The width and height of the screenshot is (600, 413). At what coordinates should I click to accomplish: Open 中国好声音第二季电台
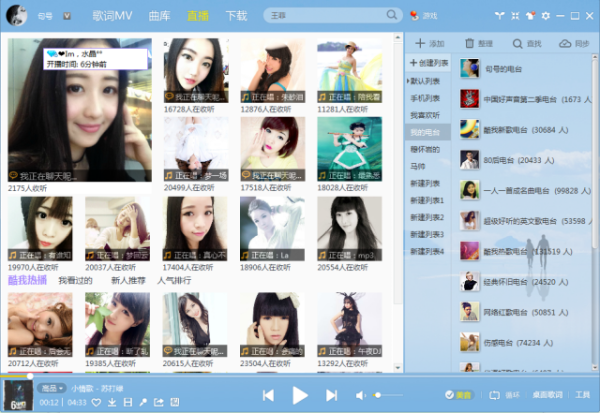[x=525, y=99]
